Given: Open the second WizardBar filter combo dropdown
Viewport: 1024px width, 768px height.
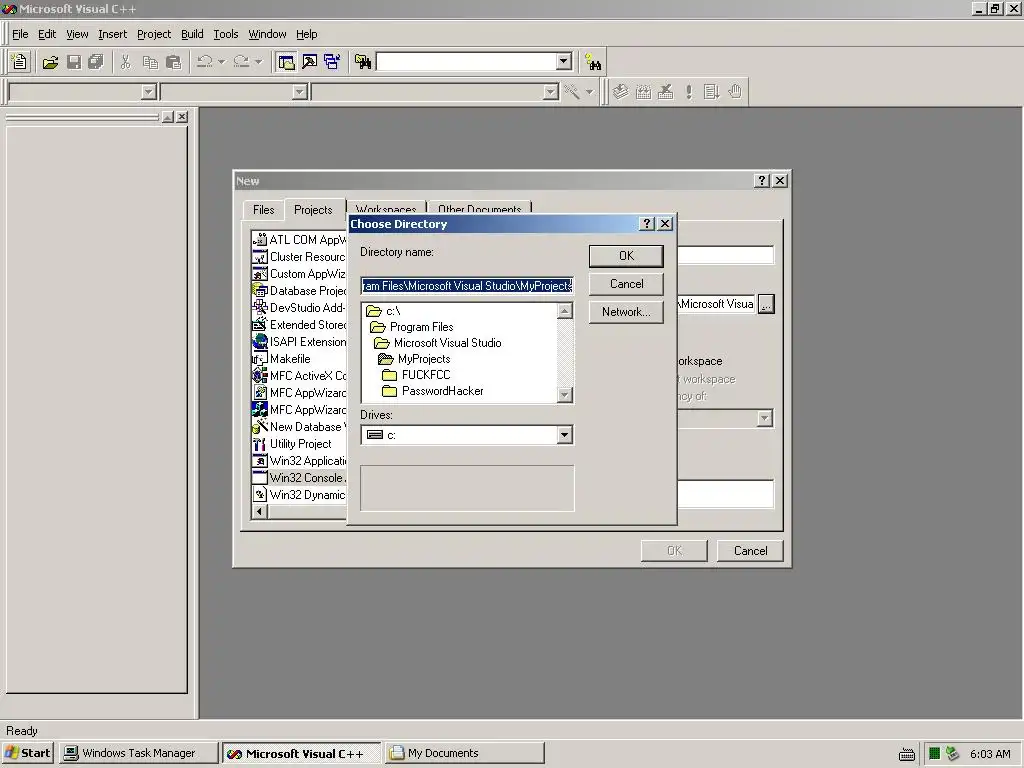Looking at the screenshot, I should tap(300, 91).
